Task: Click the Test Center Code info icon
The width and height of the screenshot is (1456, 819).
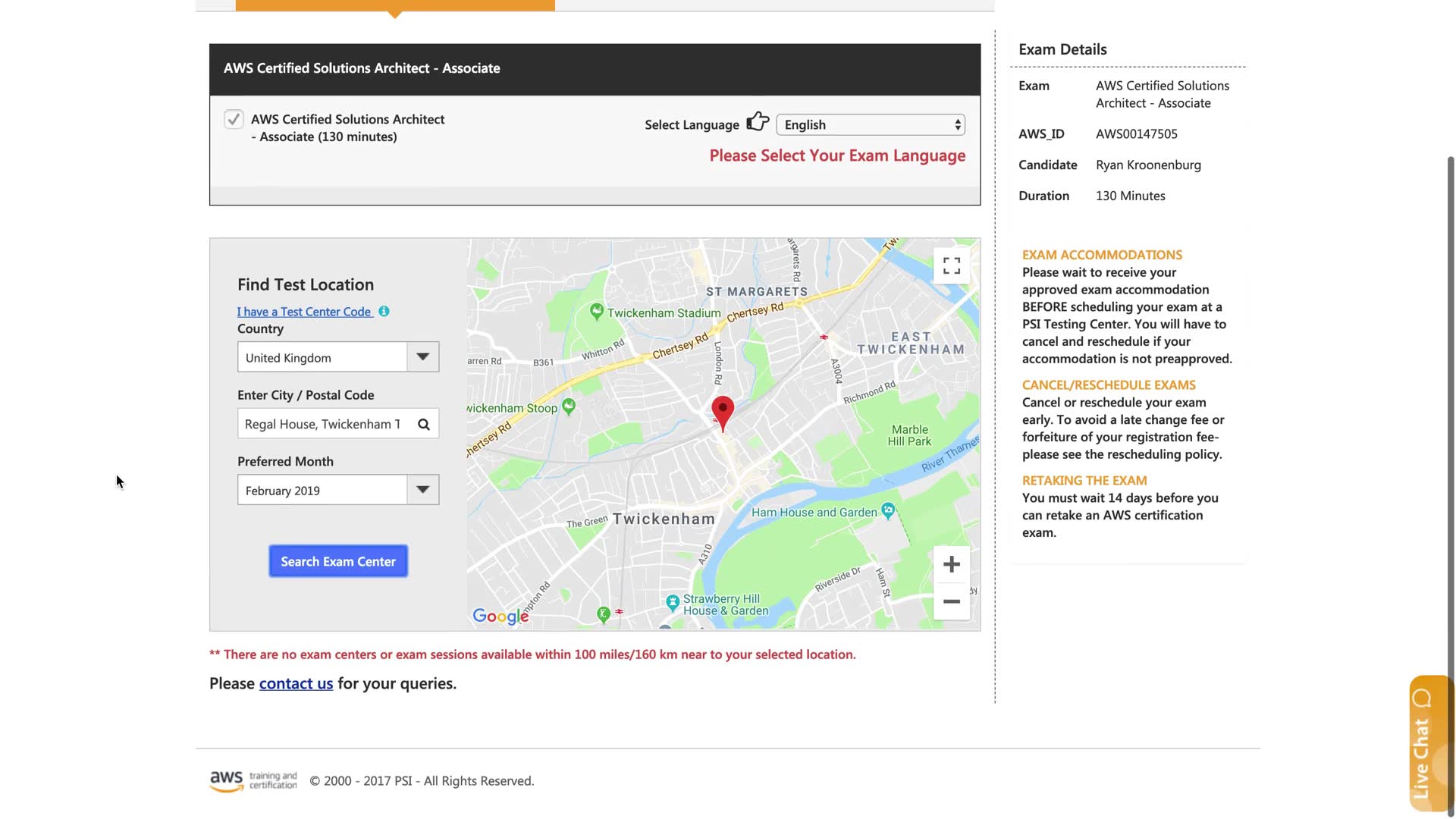Action: click(384, 311)
